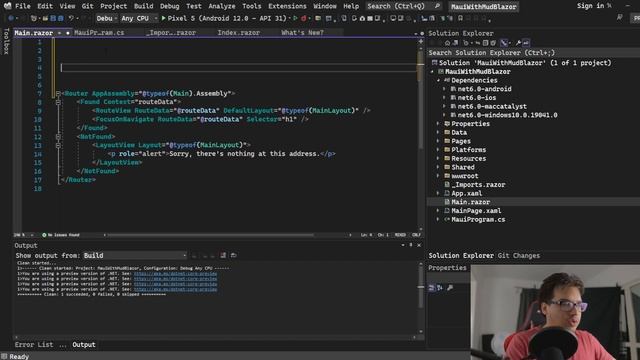Image resolution: width=640 pixels, height=360 pixels.
Task: Open the Extensions menu
Action: point(287,6)
